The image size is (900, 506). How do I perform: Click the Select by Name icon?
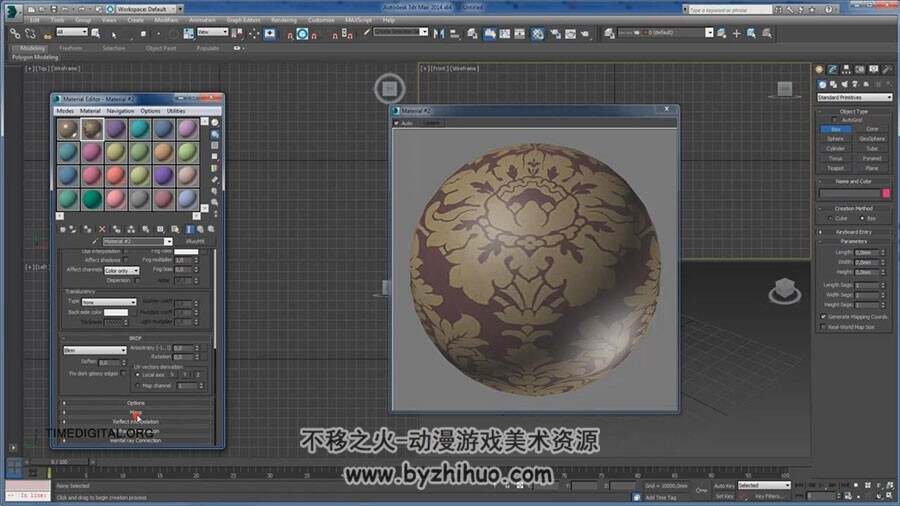click(96, 33)
